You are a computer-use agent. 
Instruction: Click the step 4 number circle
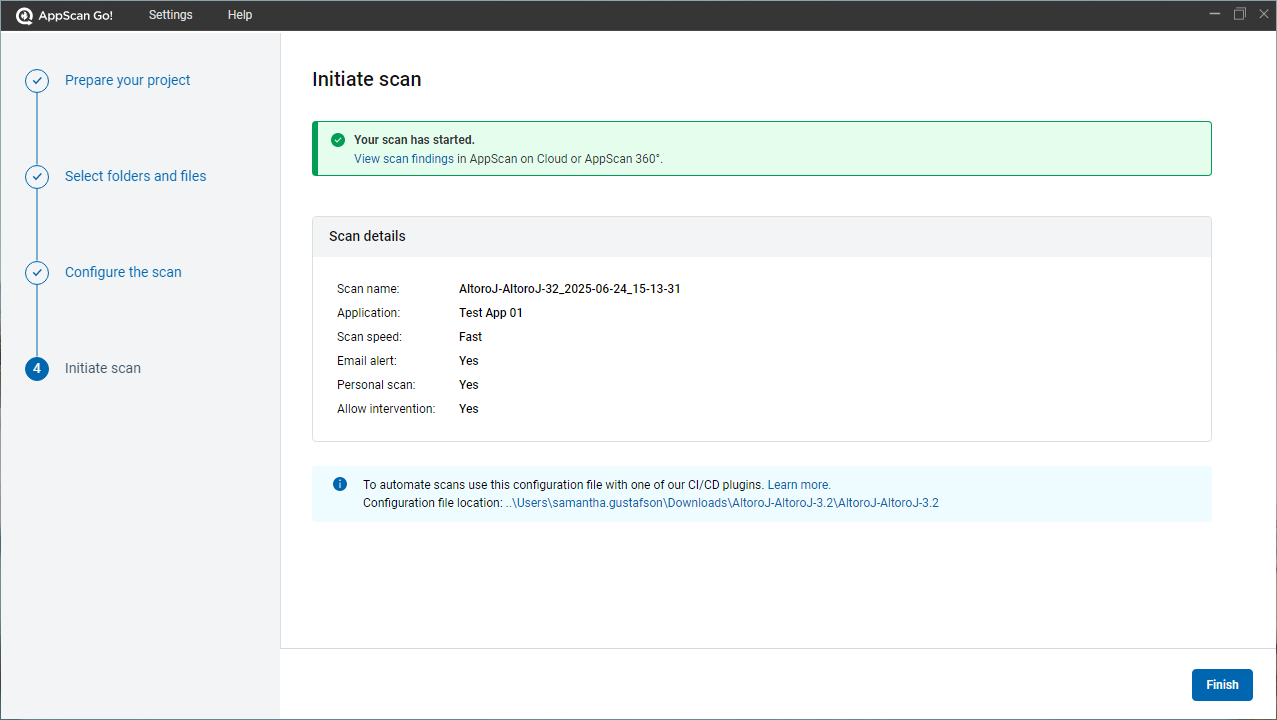37,369
